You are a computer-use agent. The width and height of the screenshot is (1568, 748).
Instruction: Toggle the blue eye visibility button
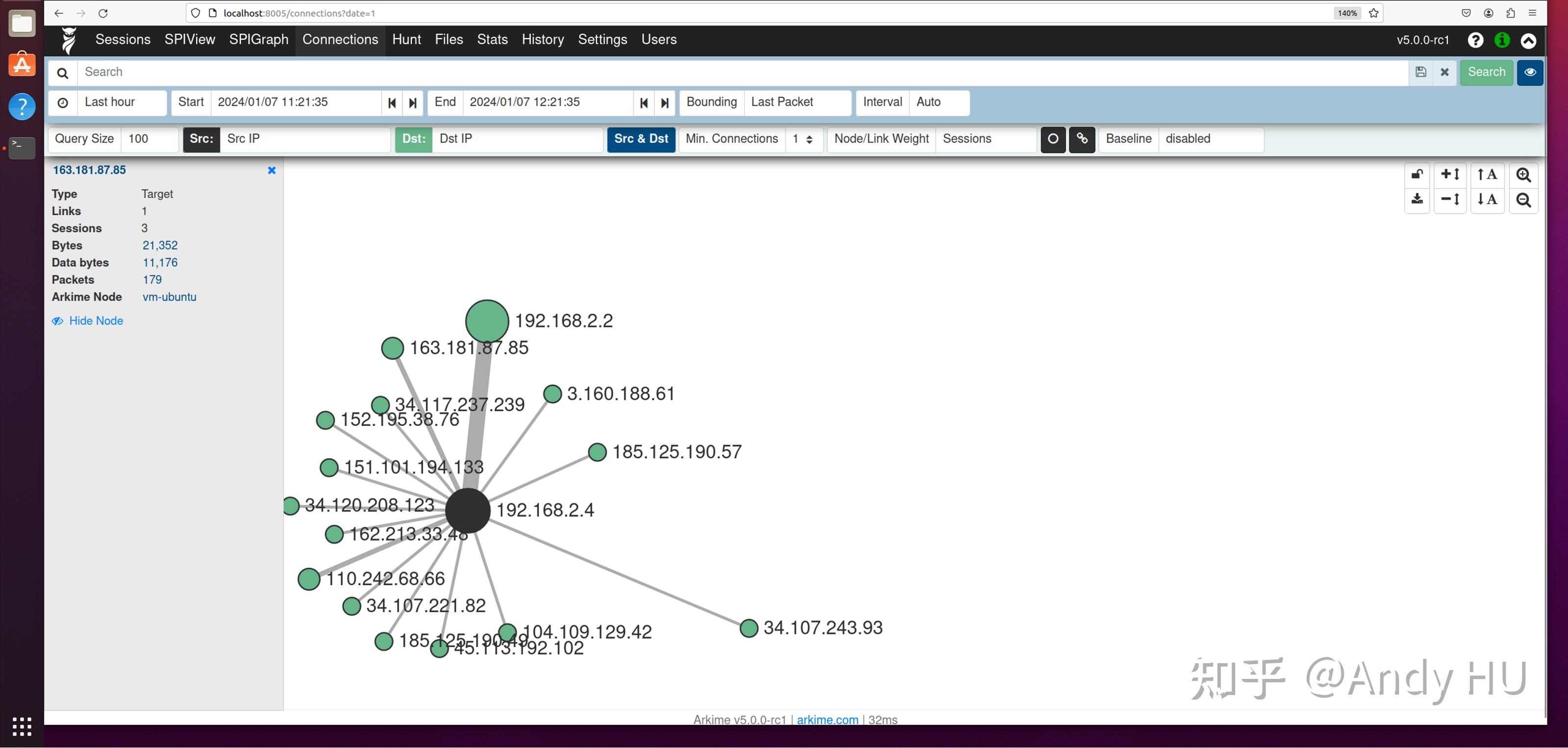1530,73
